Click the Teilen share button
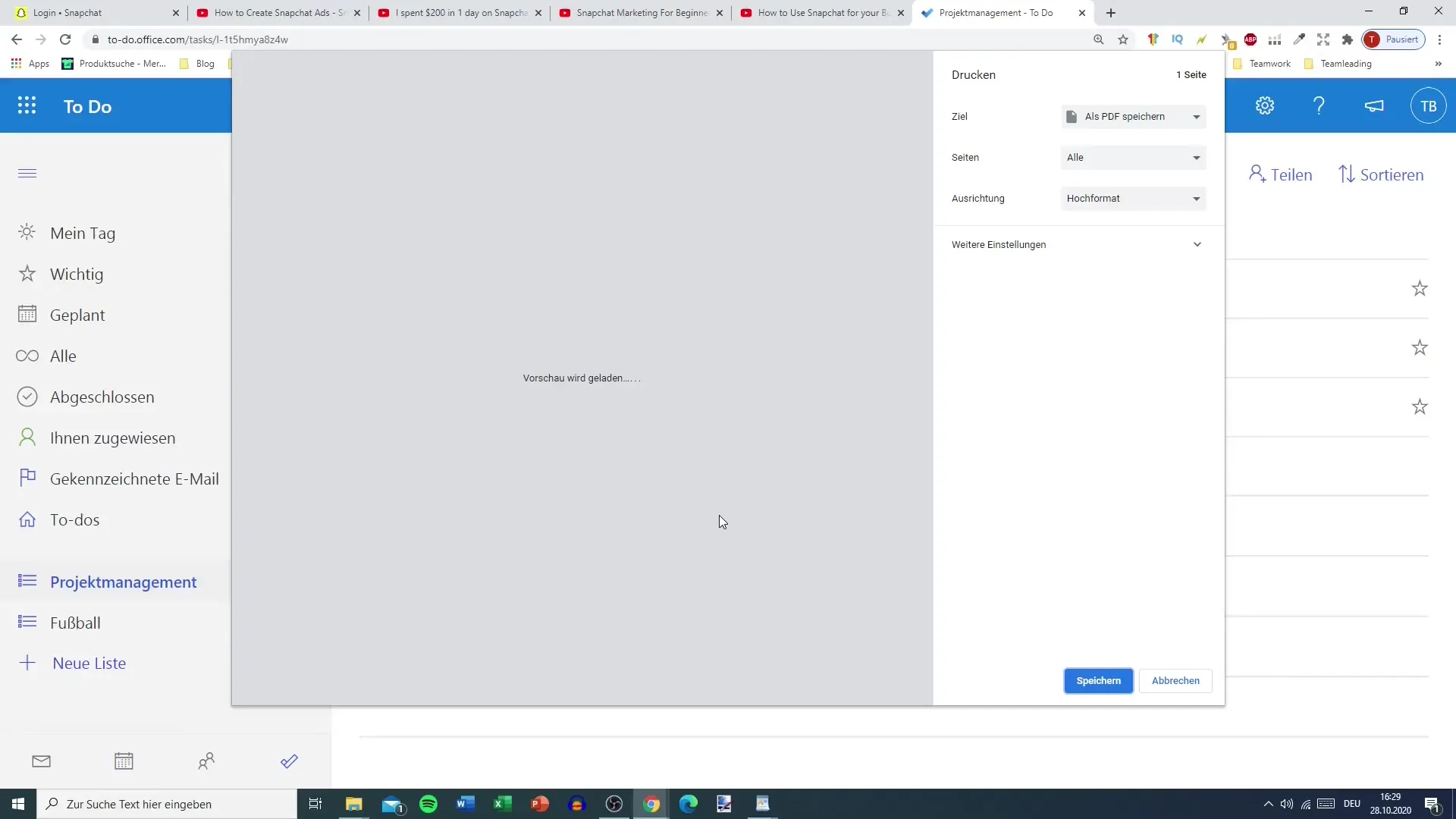 (1282, 175)
